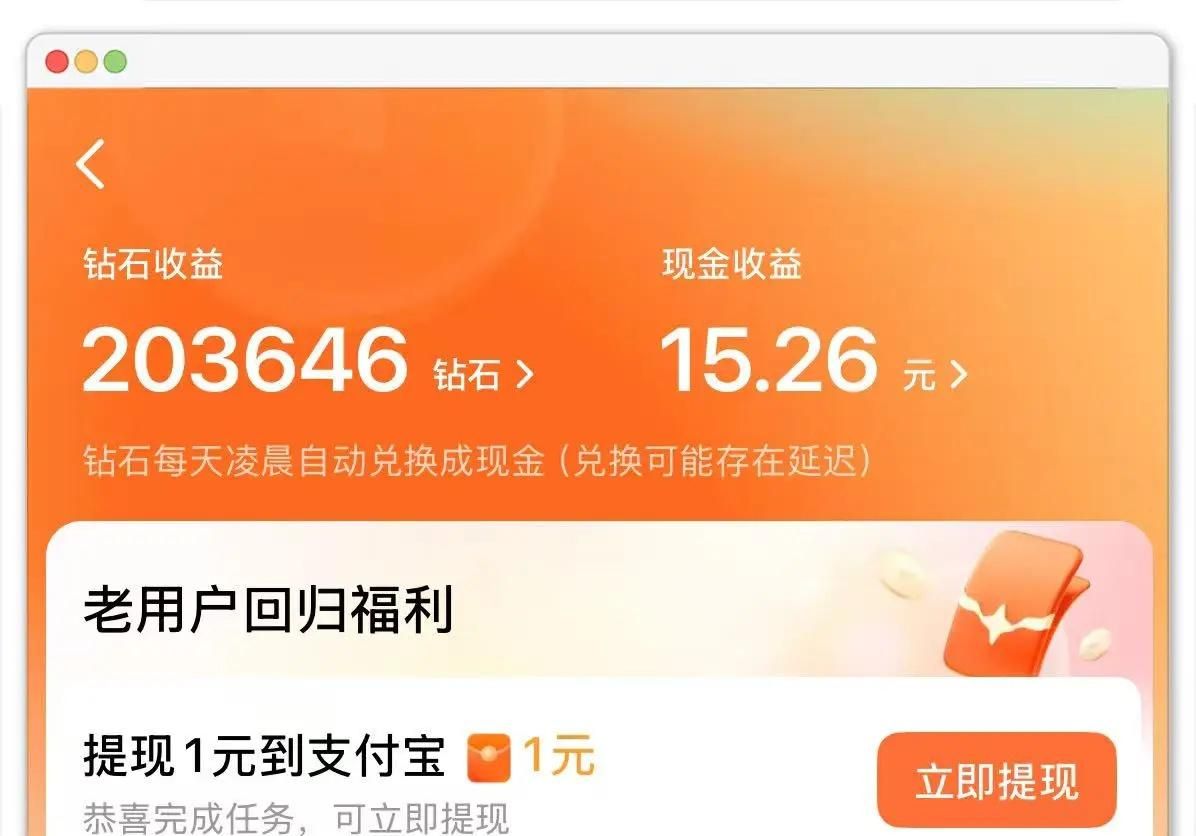Open cash details via chevron after 元
1196x836 pixels.
(x=960, y=375)
